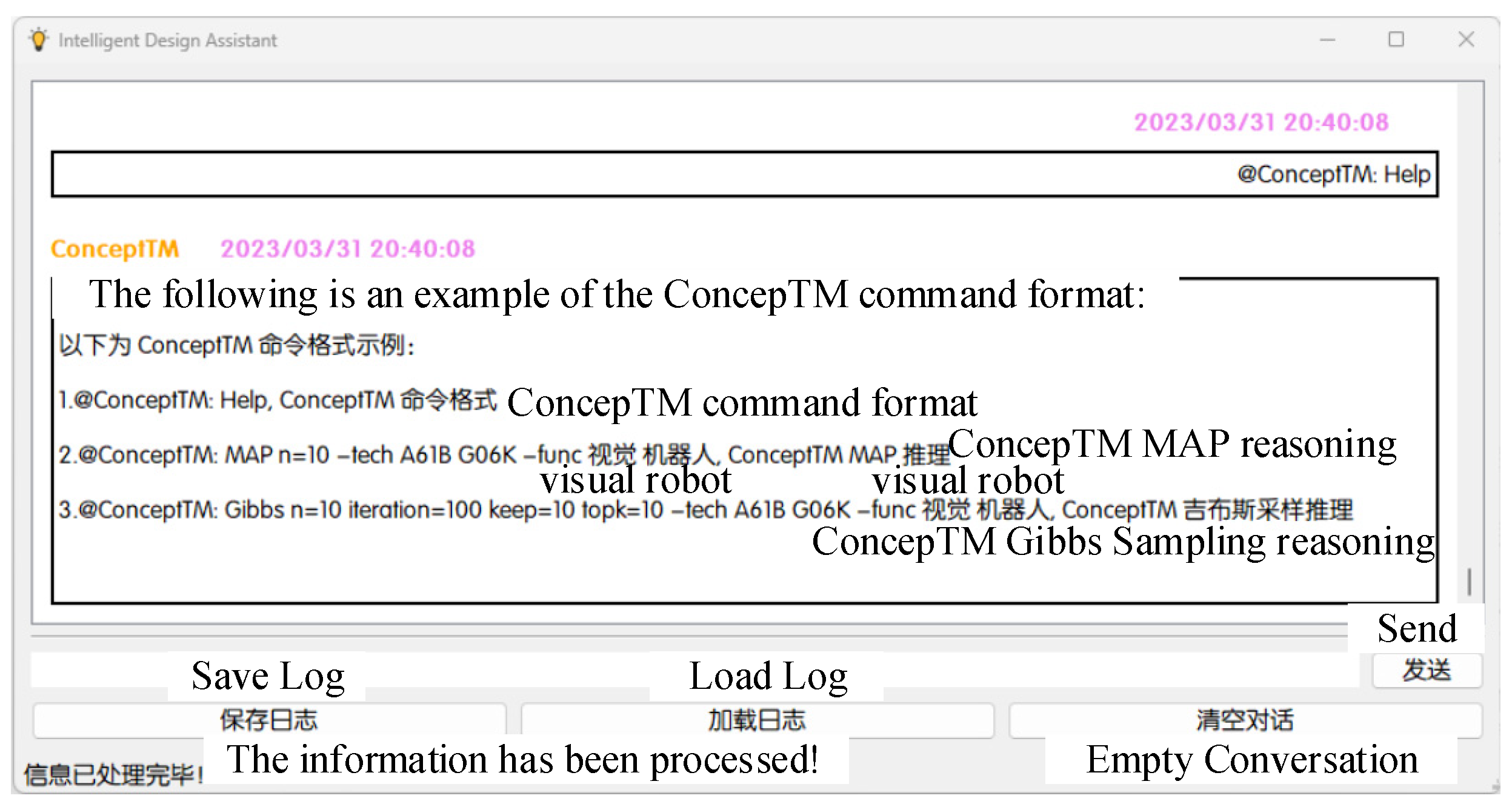Click the orange ConceptTM sender name
Viewport: 1512px width, 807px height.
pyautogui.click(x=115, y=249)
